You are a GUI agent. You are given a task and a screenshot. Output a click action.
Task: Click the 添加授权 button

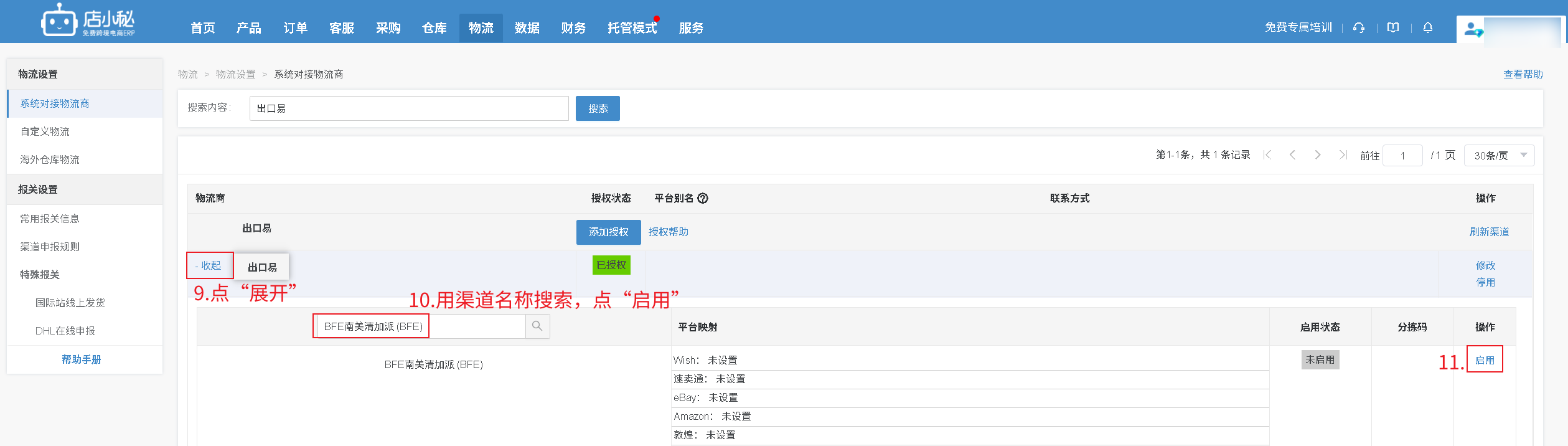[x=608, y=232]
